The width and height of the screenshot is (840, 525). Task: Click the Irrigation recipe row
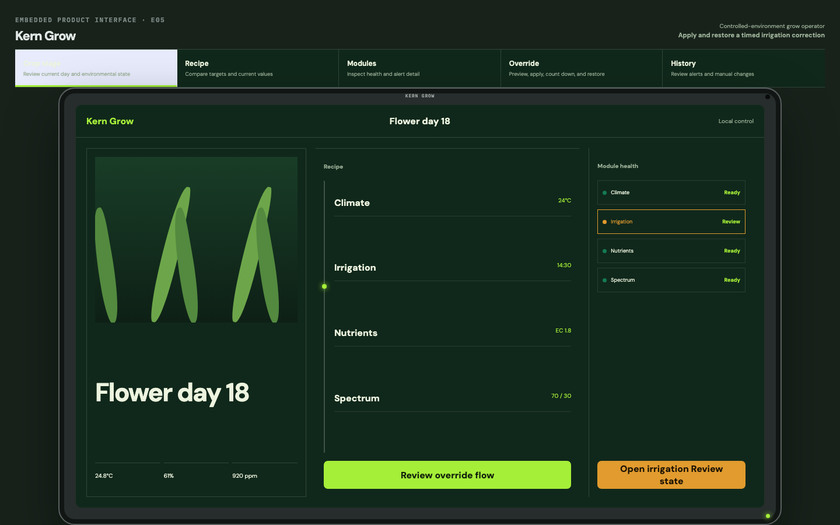pos(453,268)
